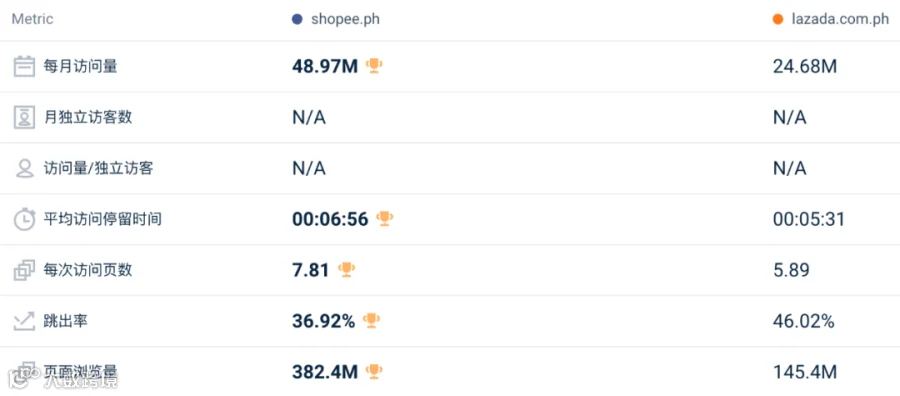The image size is (900, 396).
Task: Click the trophy icon next to 7.81
Action: [x=346, y=269]
